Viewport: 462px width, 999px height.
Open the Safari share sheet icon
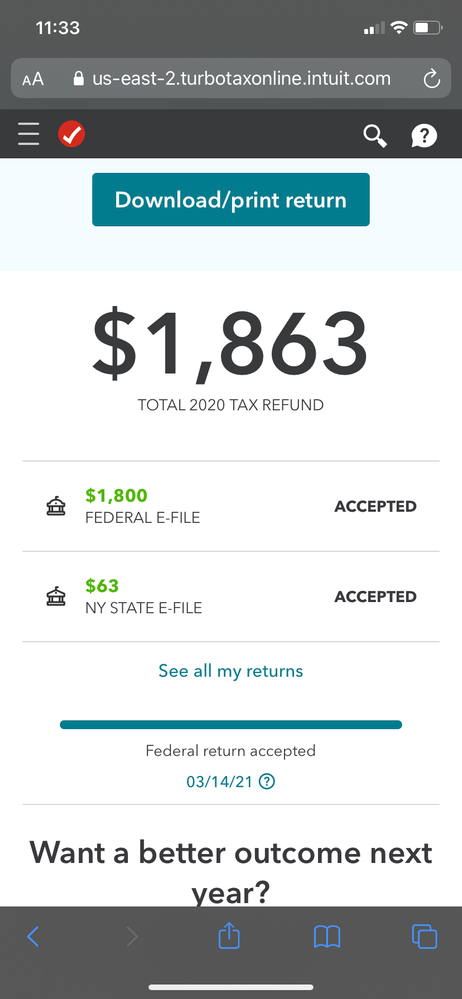tap(229, 935)
